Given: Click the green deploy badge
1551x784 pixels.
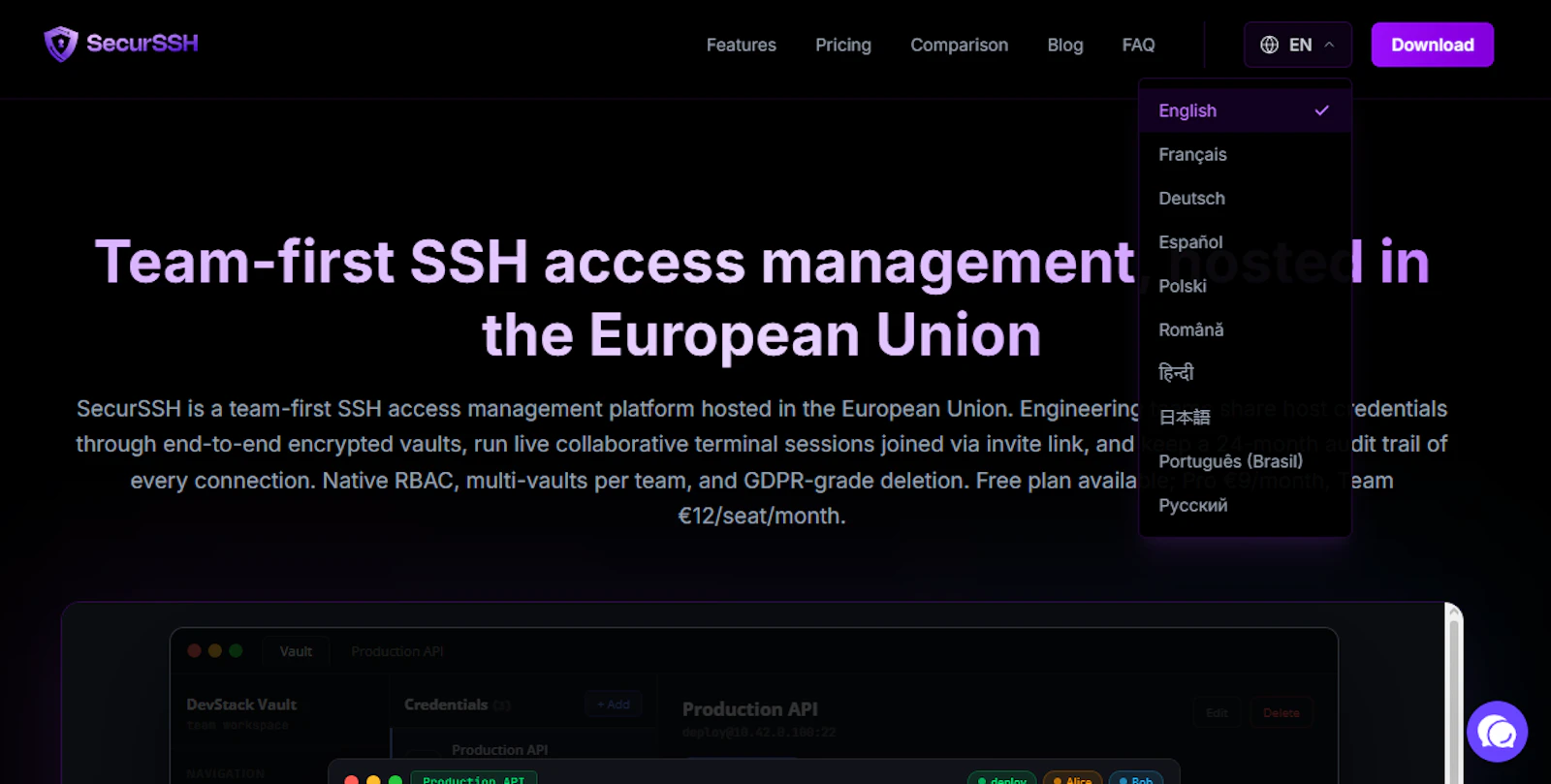Looking at the screenshot, I should (1001, 778).
